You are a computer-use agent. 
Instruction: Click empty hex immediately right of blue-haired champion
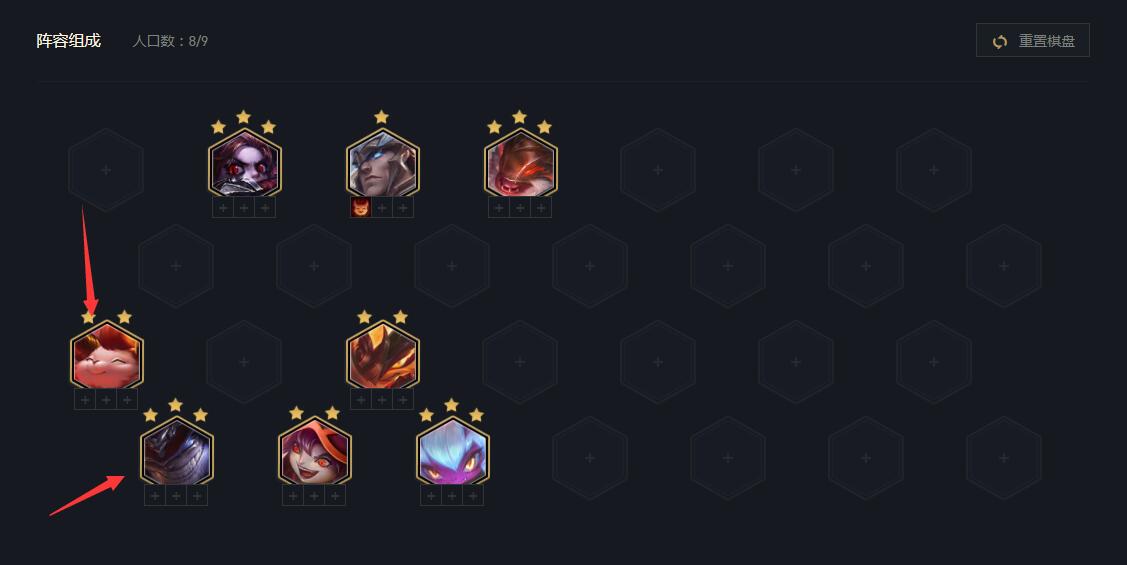[590, 458]
